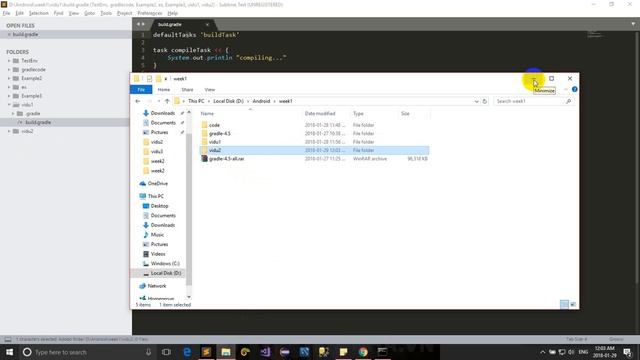Open Sublime tab list dropdown arrow
The height and width of the screenshot is (360, 640).
point(633,24)
